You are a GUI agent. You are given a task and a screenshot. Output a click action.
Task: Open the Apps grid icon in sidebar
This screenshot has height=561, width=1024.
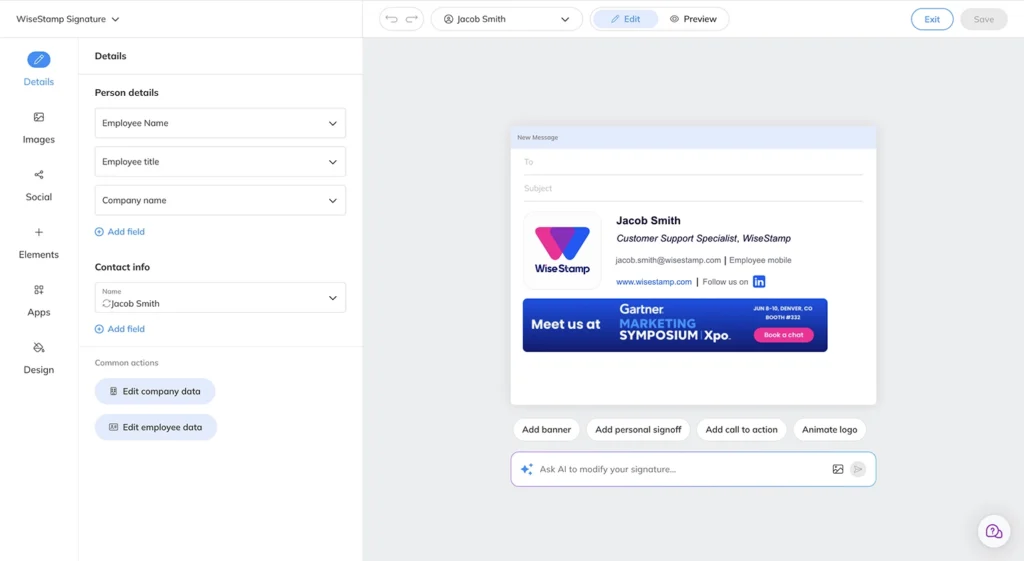[39, 289]
